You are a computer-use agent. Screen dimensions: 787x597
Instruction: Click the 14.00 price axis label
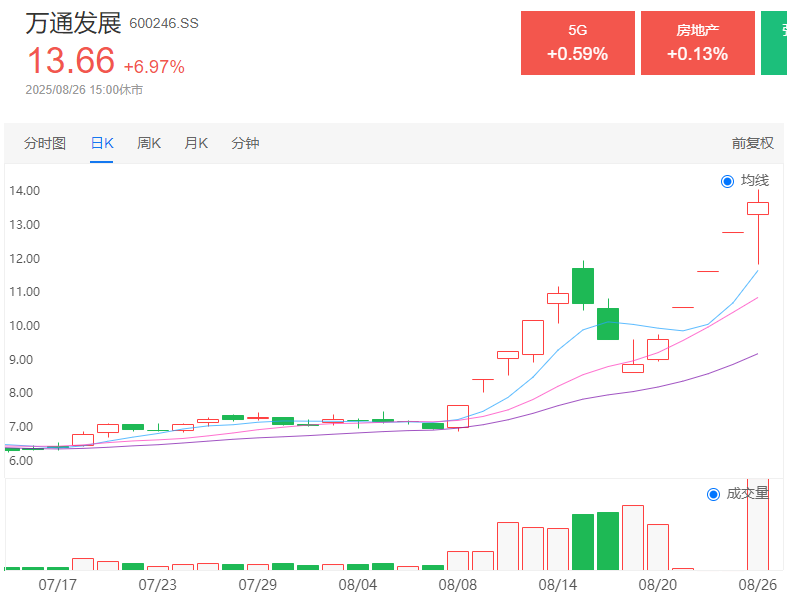[x=24, y=191]
